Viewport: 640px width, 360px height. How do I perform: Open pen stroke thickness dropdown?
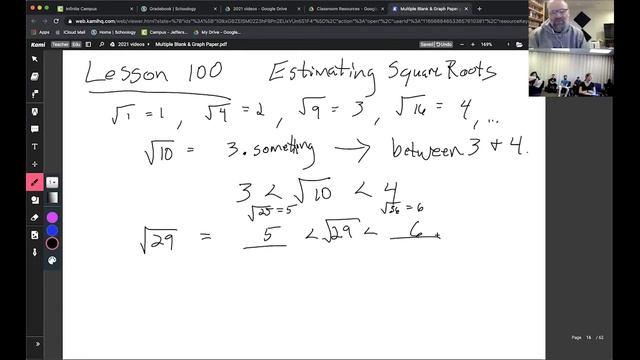(52, 182)
